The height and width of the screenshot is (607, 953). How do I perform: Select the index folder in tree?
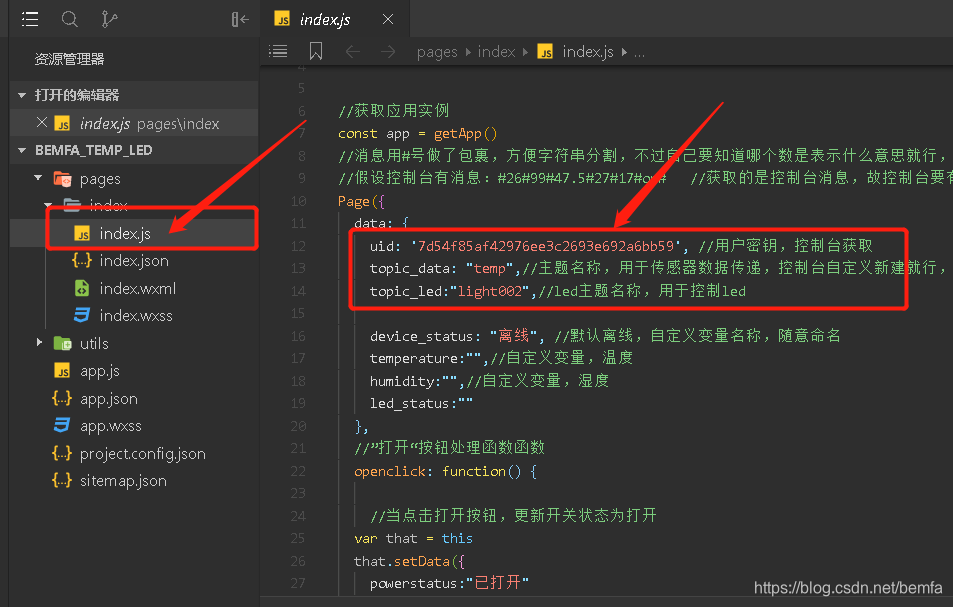pos(109,205)
